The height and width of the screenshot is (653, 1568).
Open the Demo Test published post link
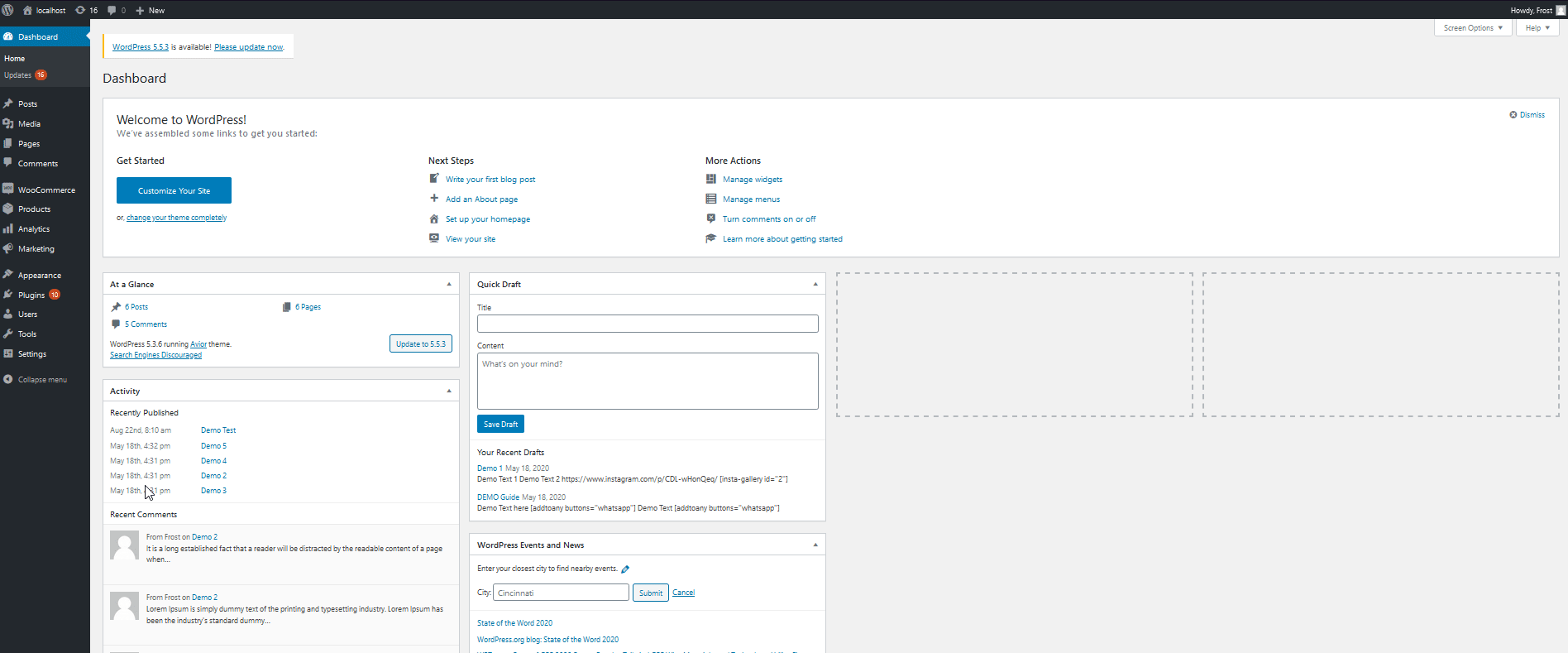point(218,430)
